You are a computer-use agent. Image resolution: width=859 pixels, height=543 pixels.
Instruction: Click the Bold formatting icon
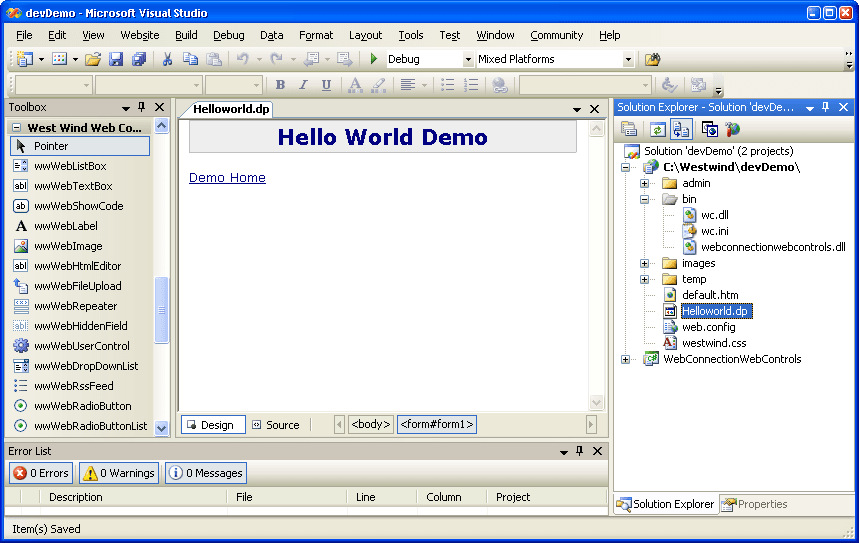pyautogui.click(x=280, y=85)
